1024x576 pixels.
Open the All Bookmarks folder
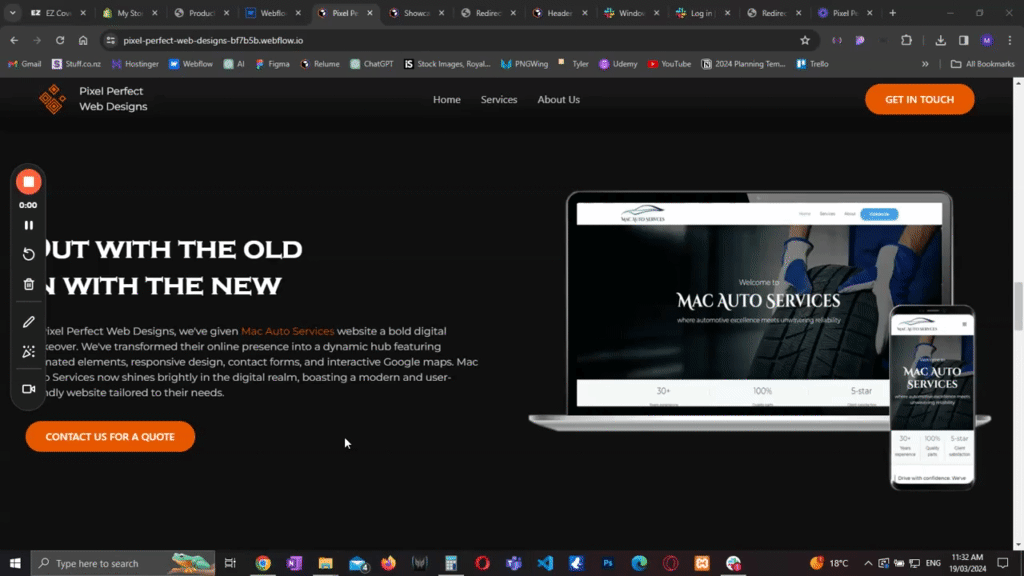pos(982,64)
